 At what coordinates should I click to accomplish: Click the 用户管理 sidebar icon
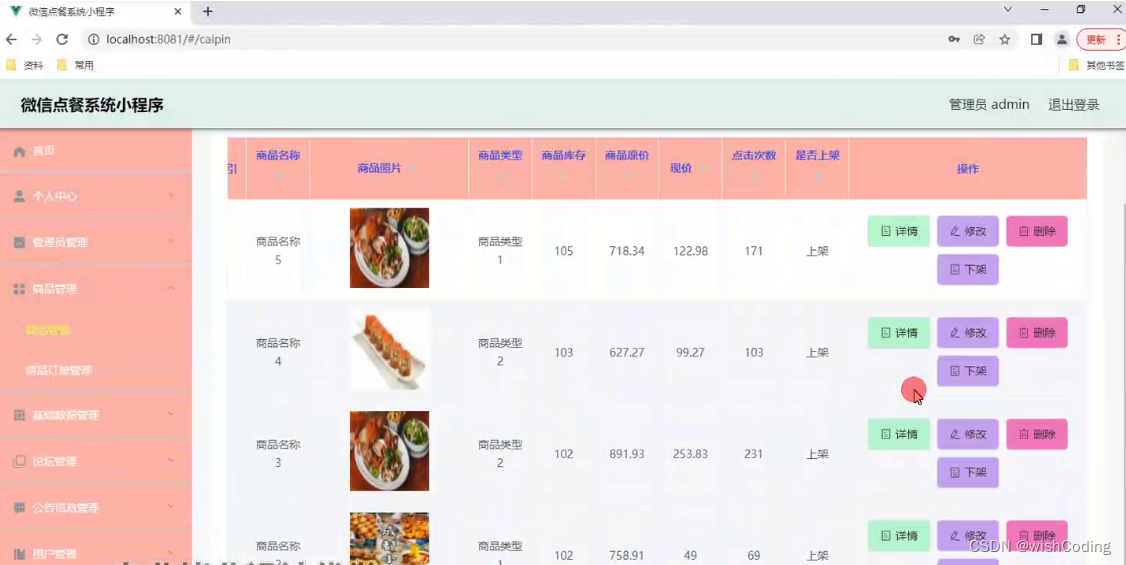tap(19, 554)
